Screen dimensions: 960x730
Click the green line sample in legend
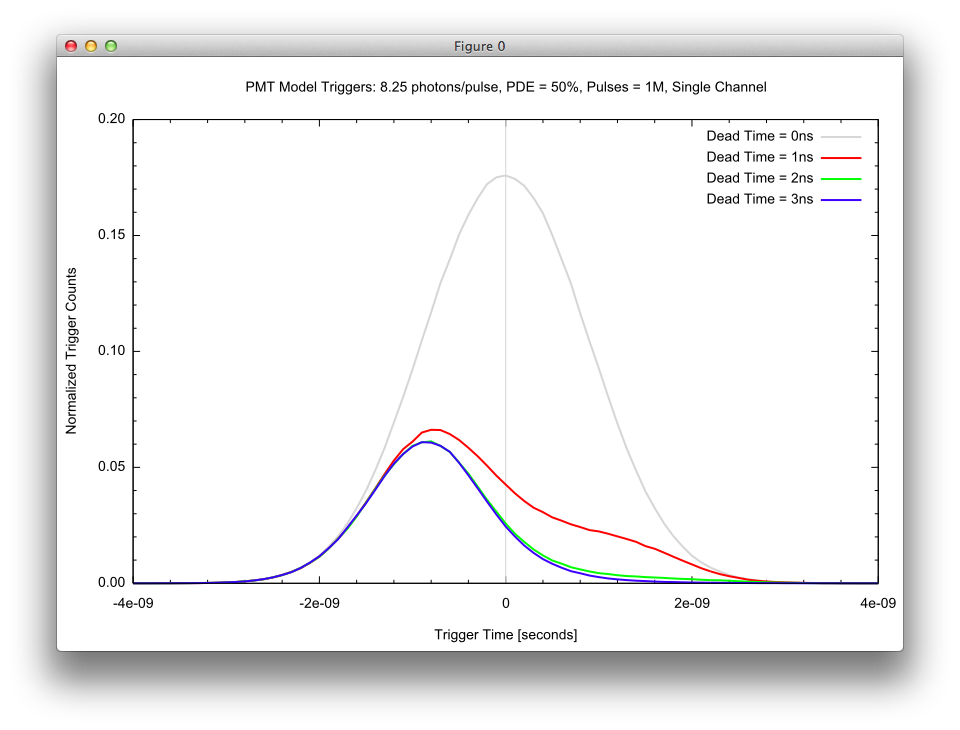point(841,178)
